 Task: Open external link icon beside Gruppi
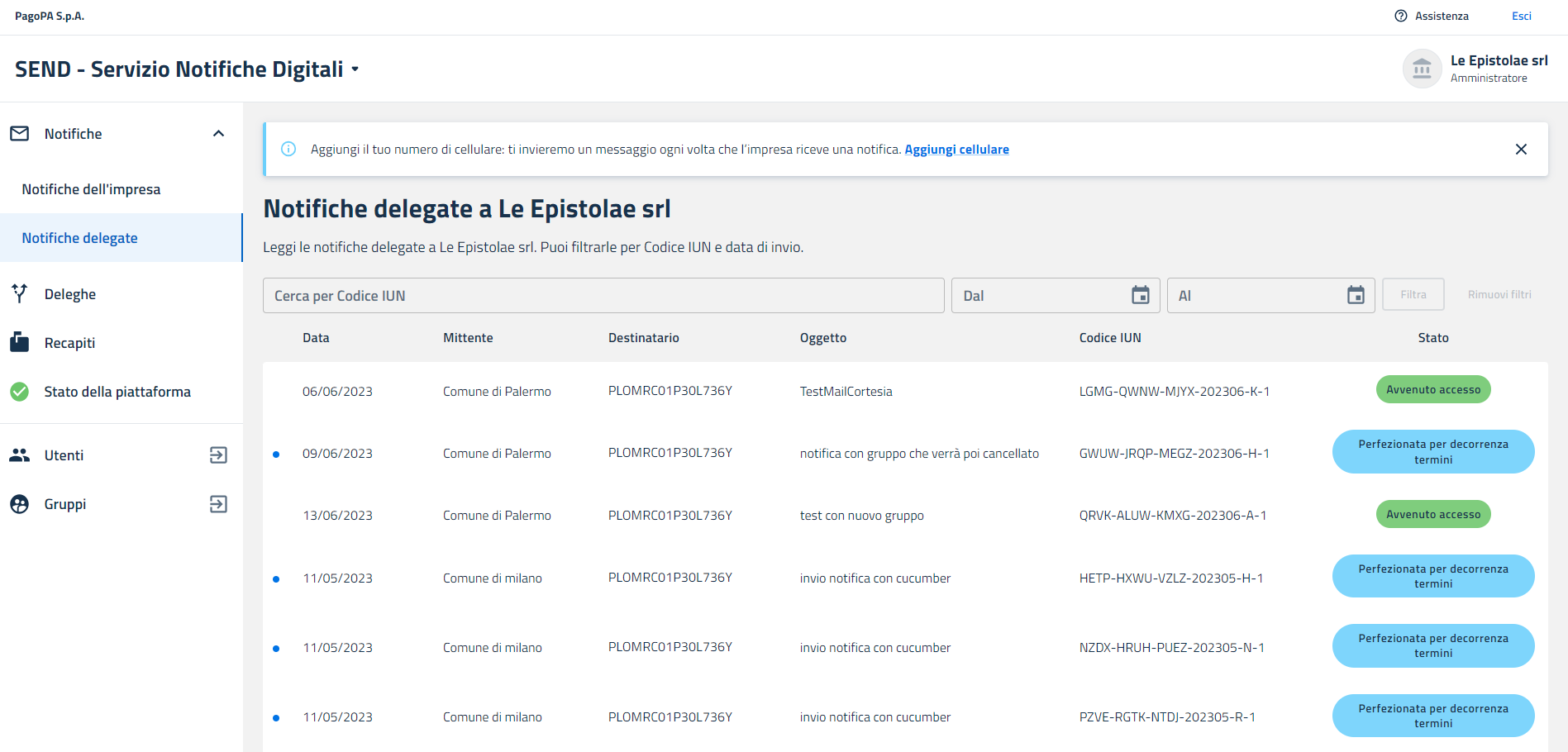coord(218,504)
